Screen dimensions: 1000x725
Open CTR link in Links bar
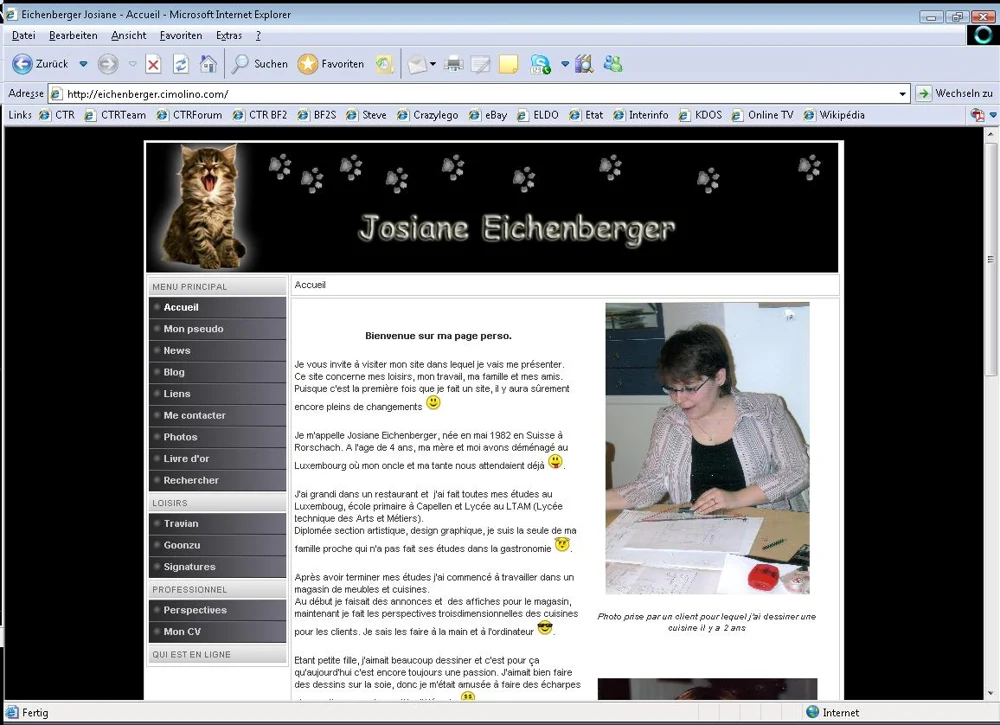pyautogui.click(x=57, y=115)
